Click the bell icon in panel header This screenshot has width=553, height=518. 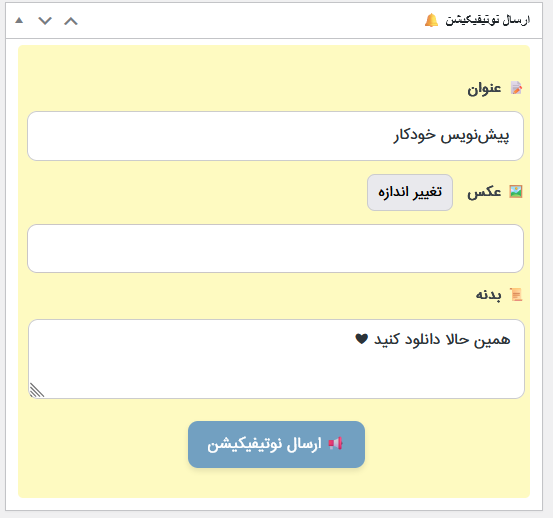[x=431, y=20]
